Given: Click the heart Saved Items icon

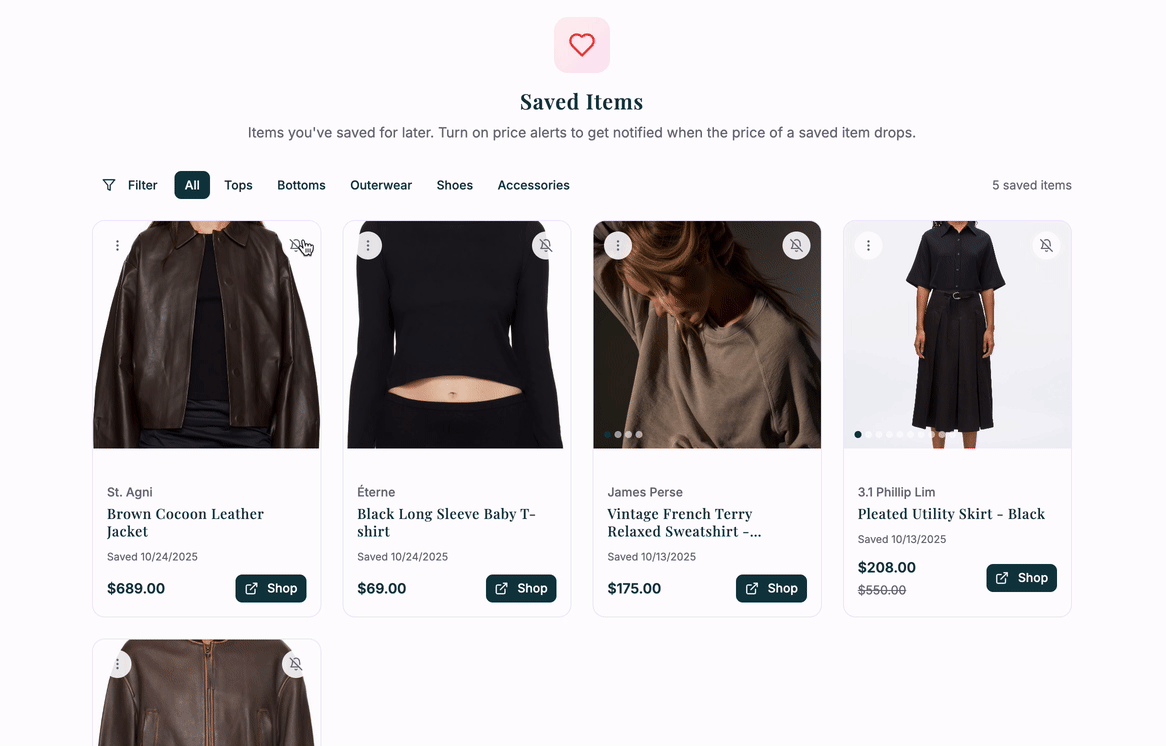Looking at the screenshot, I should (582, 45).
